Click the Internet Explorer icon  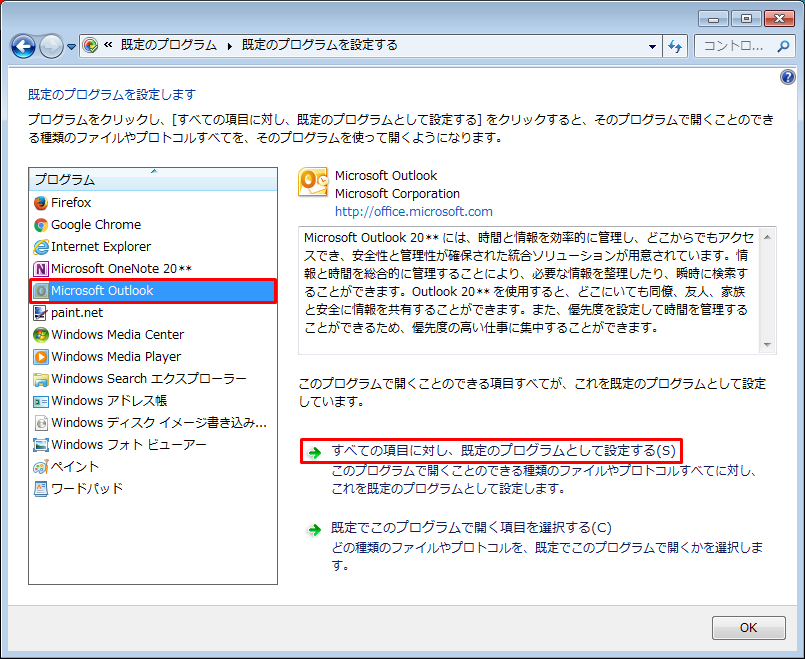(41, 247)
